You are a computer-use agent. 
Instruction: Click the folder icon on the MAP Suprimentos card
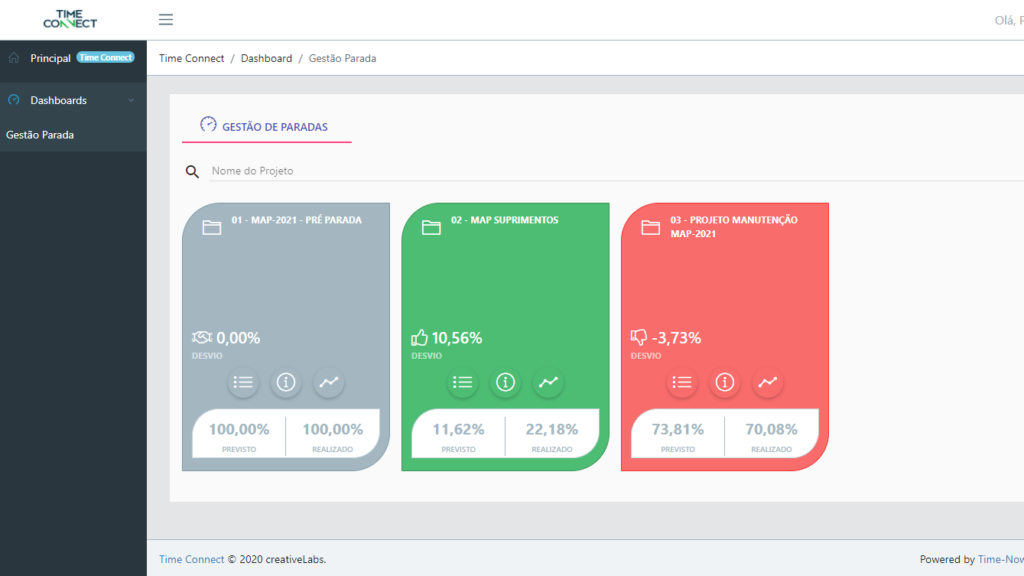(430, 226)
